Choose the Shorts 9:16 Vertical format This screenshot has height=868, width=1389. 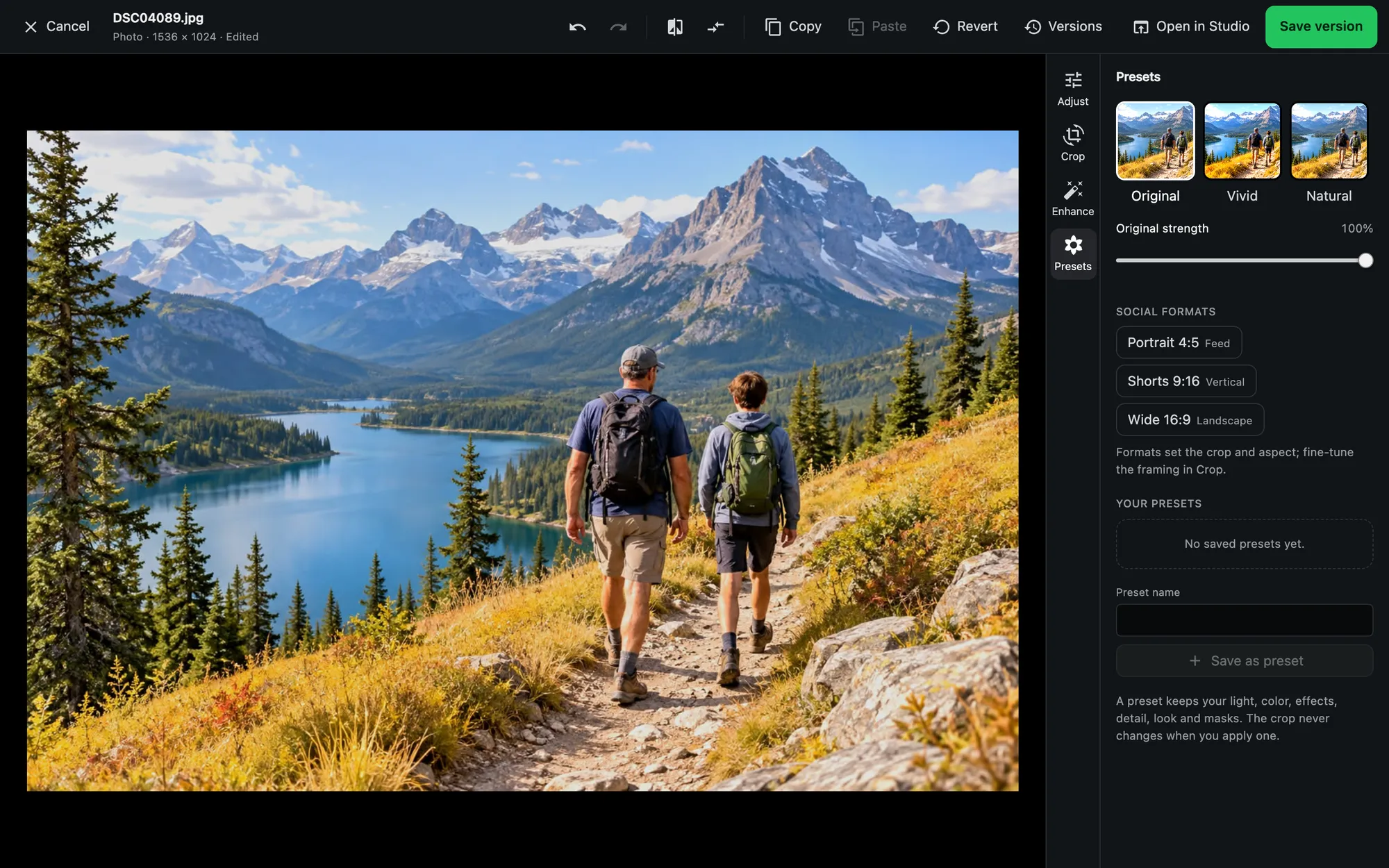[x=1186, y=381]
